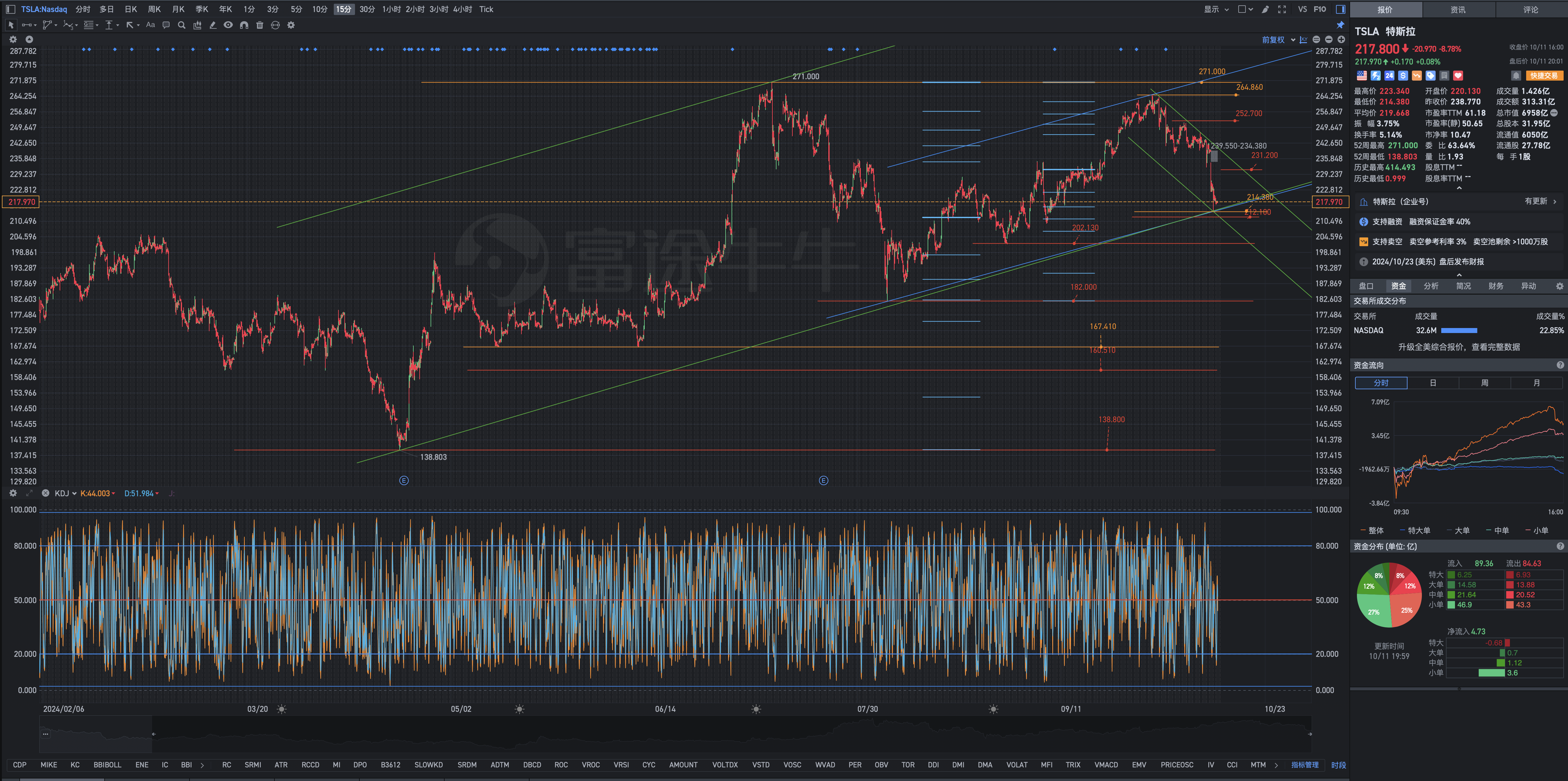Open the 盘口 order book tab

(x=1366, y=286)
